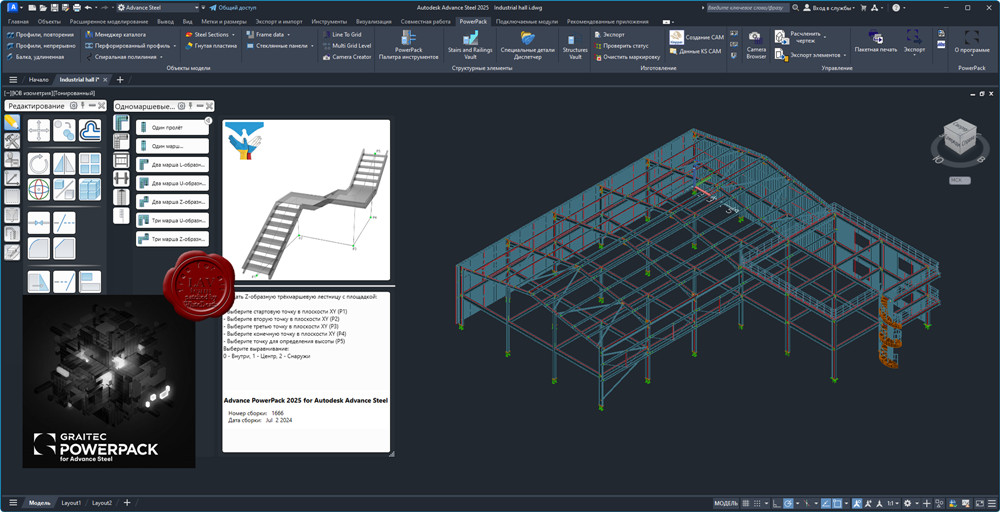The height and width of the screenshot is (512, 1000).
Task: Open the railing category in stairs palette
Action: tap(121, 159)
